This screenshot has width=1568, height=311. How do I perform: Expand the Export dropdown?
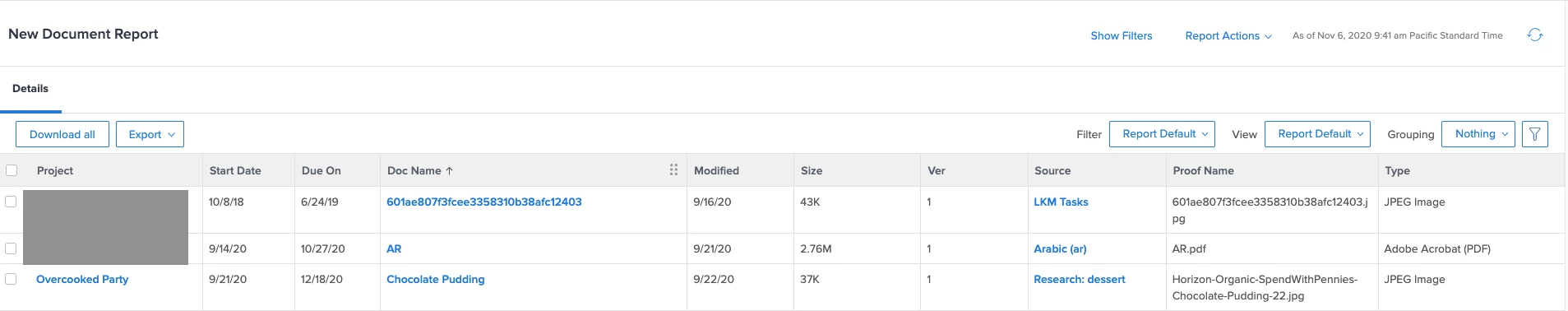tap(150, 134)
